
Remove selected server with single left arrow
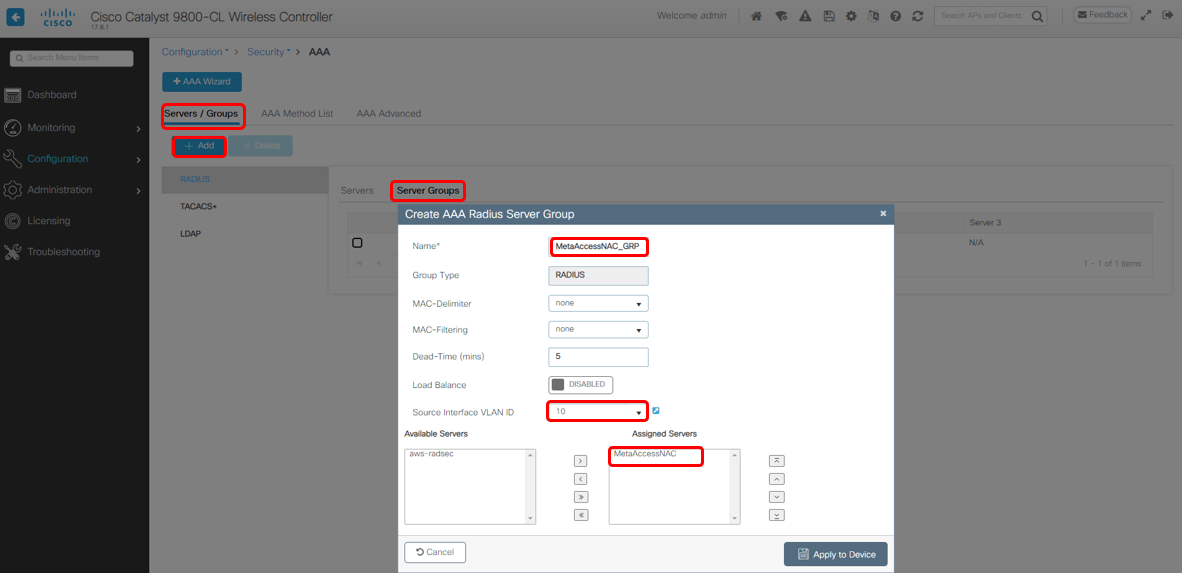(581, 479)
